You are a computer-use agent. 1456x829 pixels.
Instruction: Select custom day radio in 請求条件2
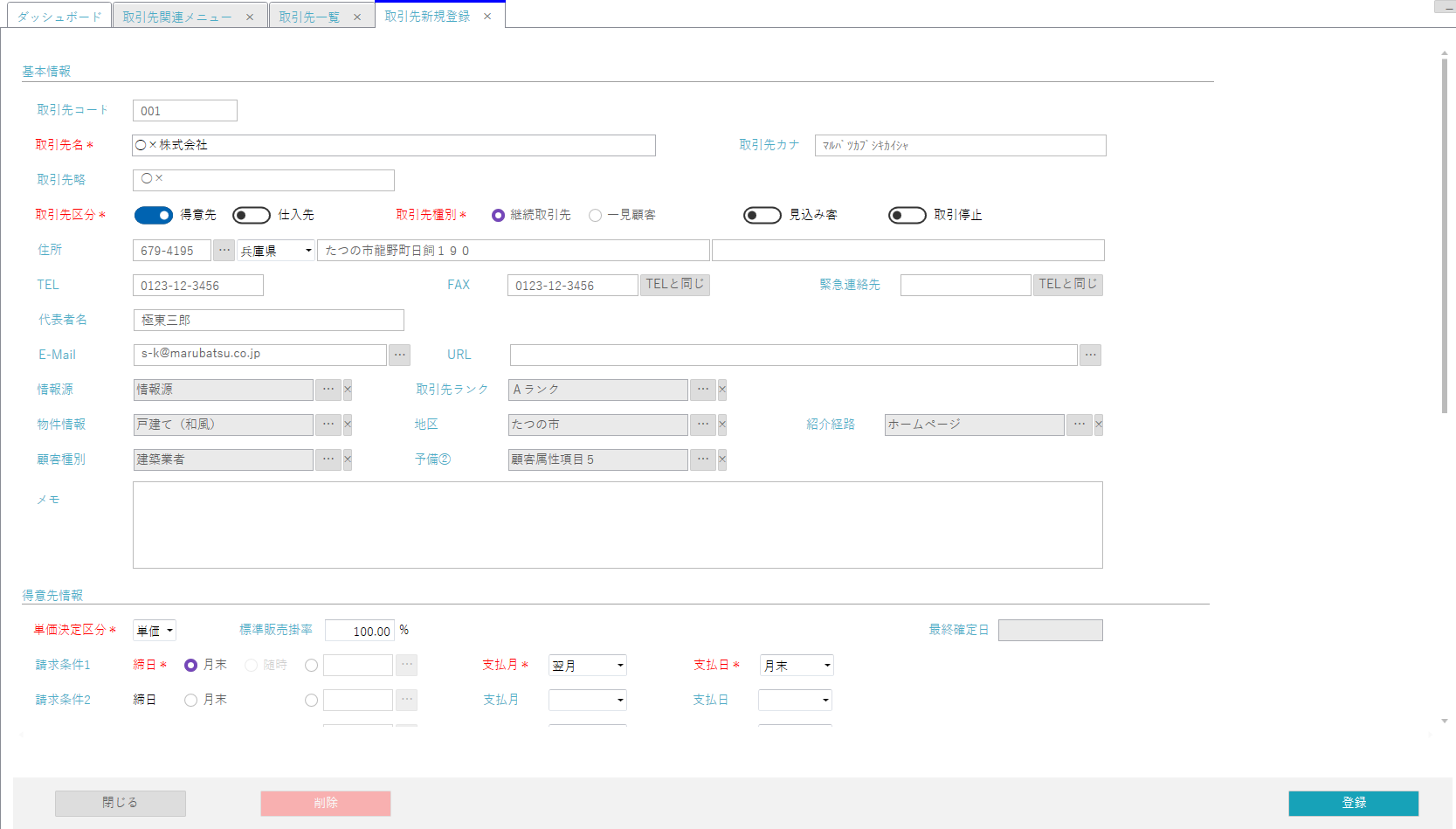click(x=311, y=701)
